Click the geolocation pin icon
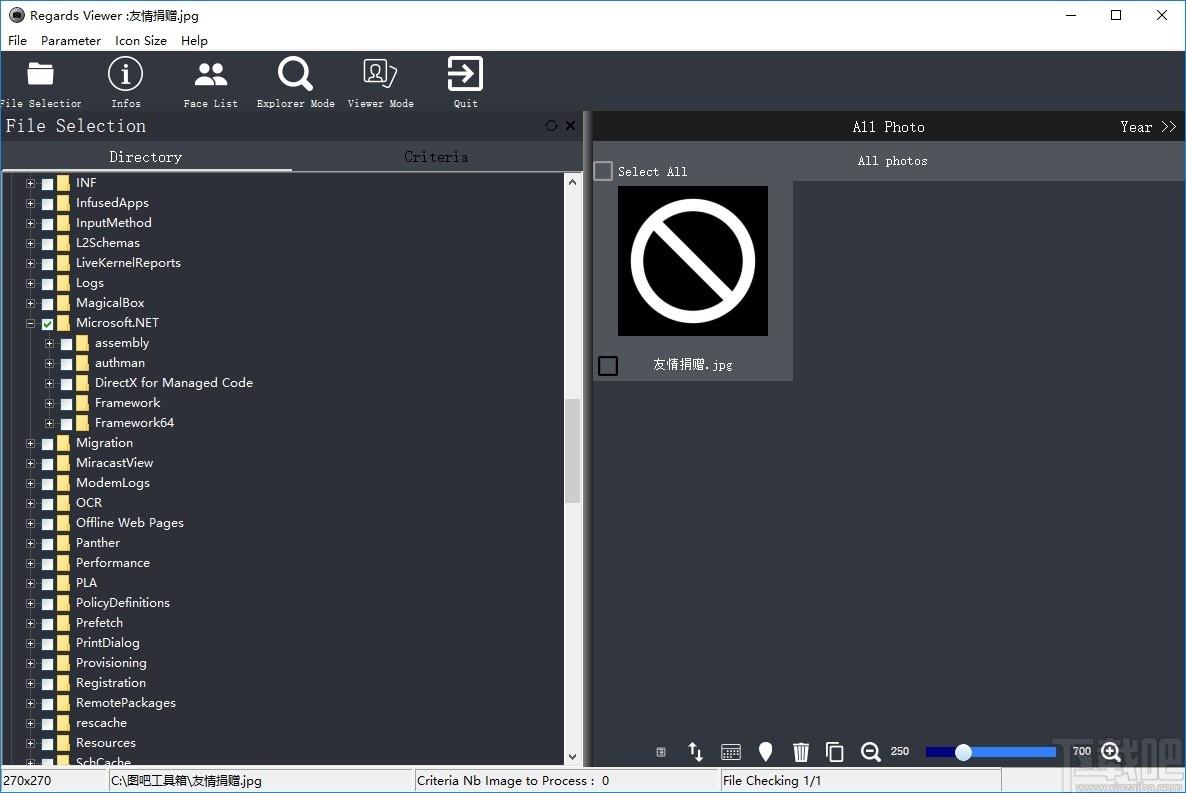Viewport: 1186px width, 793px height. point(765,751)
